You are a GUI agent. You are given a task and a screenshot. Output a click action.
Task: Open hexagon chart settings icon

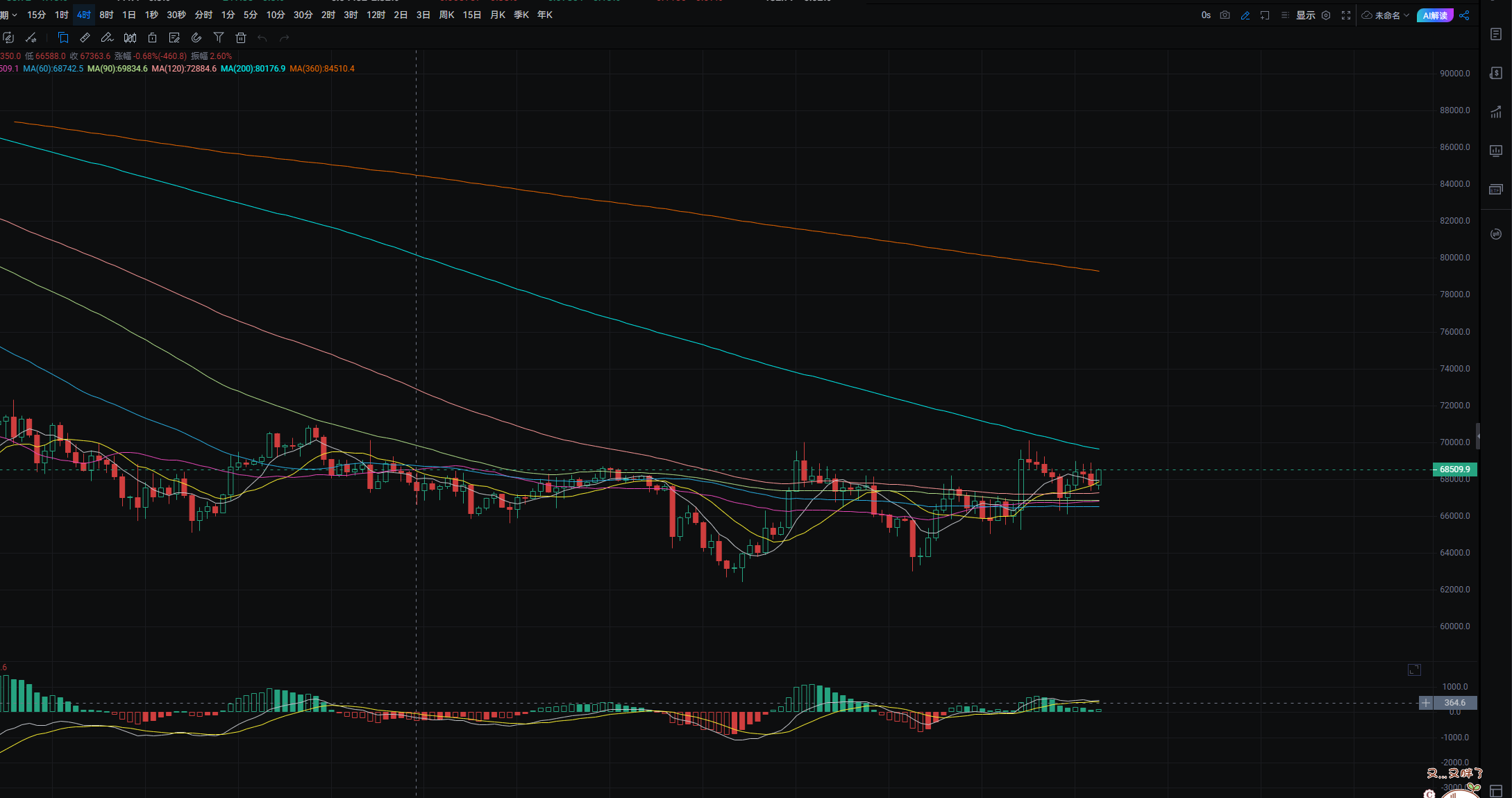tap(1326, 15)
